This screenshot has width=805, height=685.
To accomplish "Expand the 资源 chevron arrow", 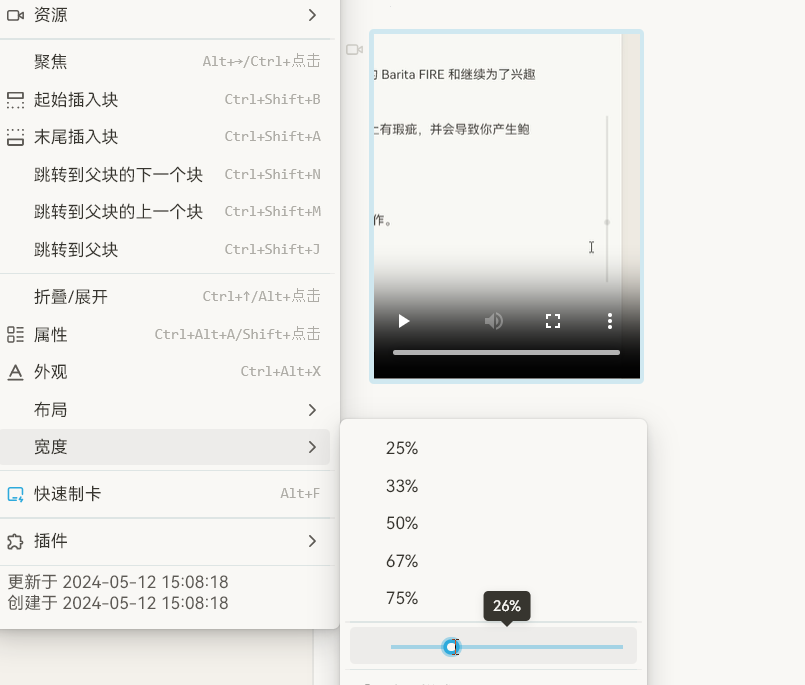I will (x=312, y=15).
